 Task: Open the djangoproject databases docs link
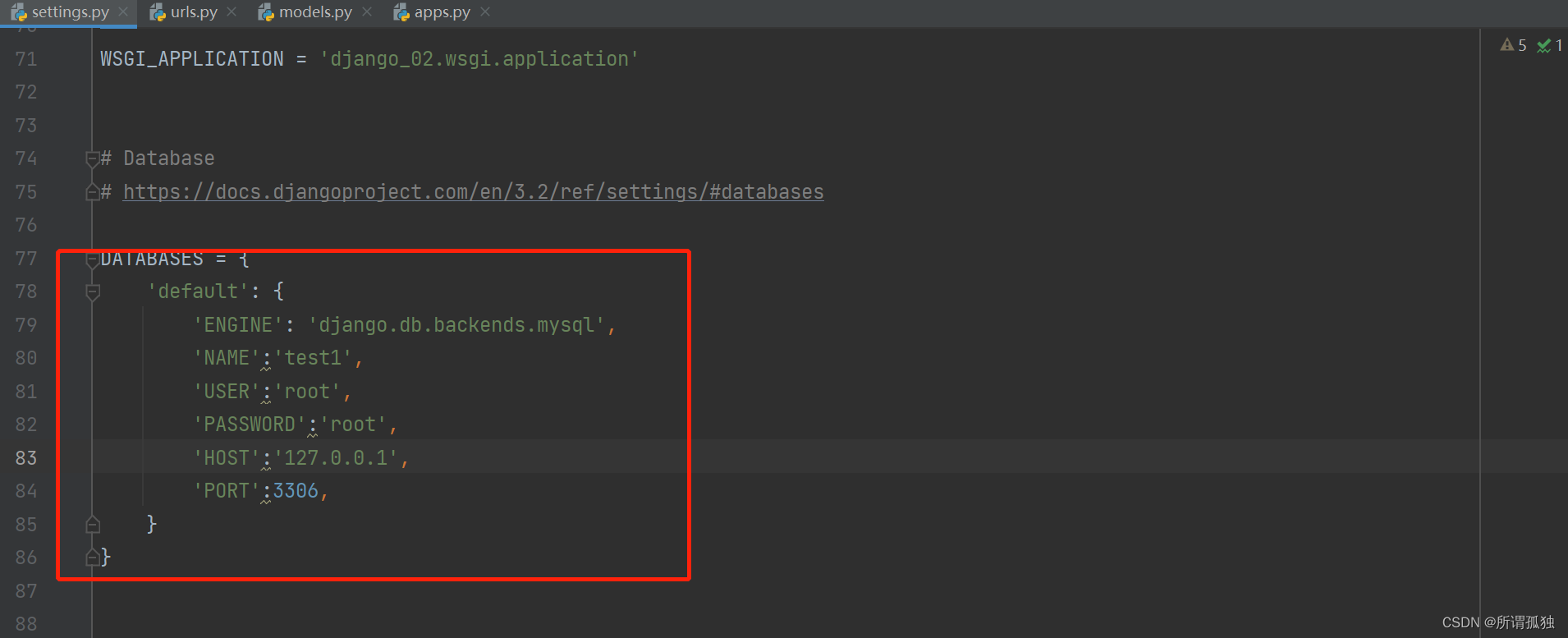coord(474,192)
